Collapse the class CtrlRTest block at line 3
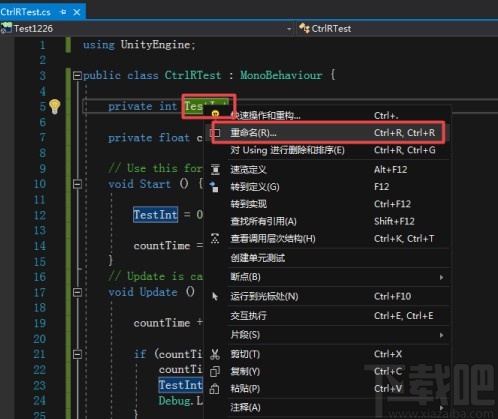498x419 pixels. click(77, 76)
